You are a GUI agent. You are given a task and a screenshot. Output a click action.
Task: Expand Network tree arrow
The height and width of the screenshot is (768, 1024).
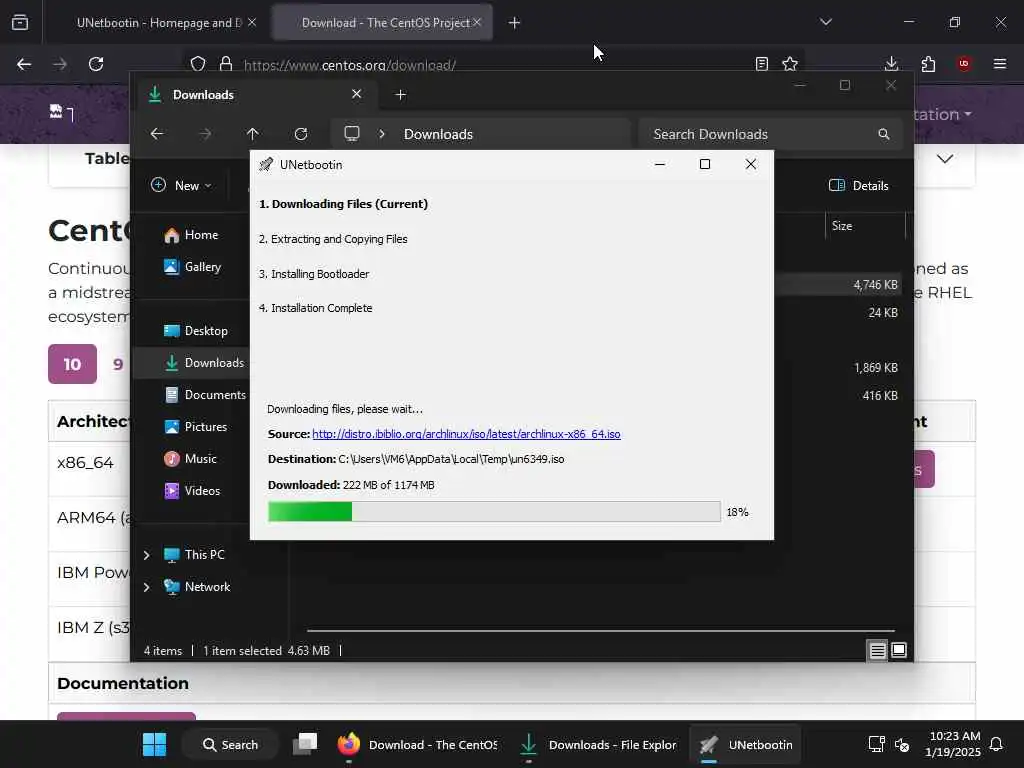(x=146, y=587)
